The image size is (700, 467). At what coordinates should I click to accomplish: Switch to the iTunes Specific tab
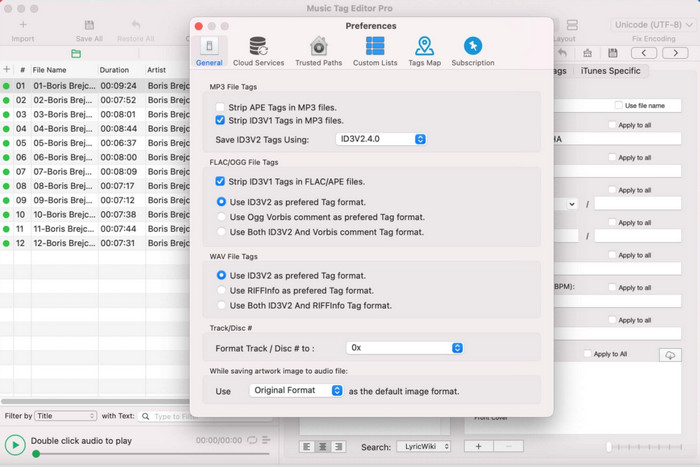[x=610, y=71]
